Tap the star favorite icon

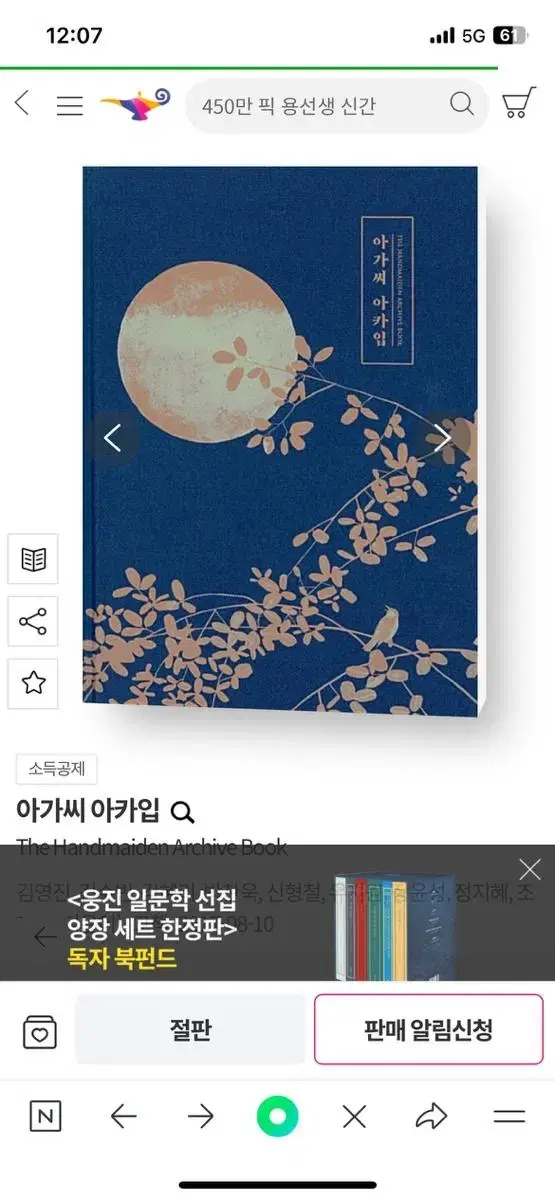pyautogui.click(x=33, y=683)
